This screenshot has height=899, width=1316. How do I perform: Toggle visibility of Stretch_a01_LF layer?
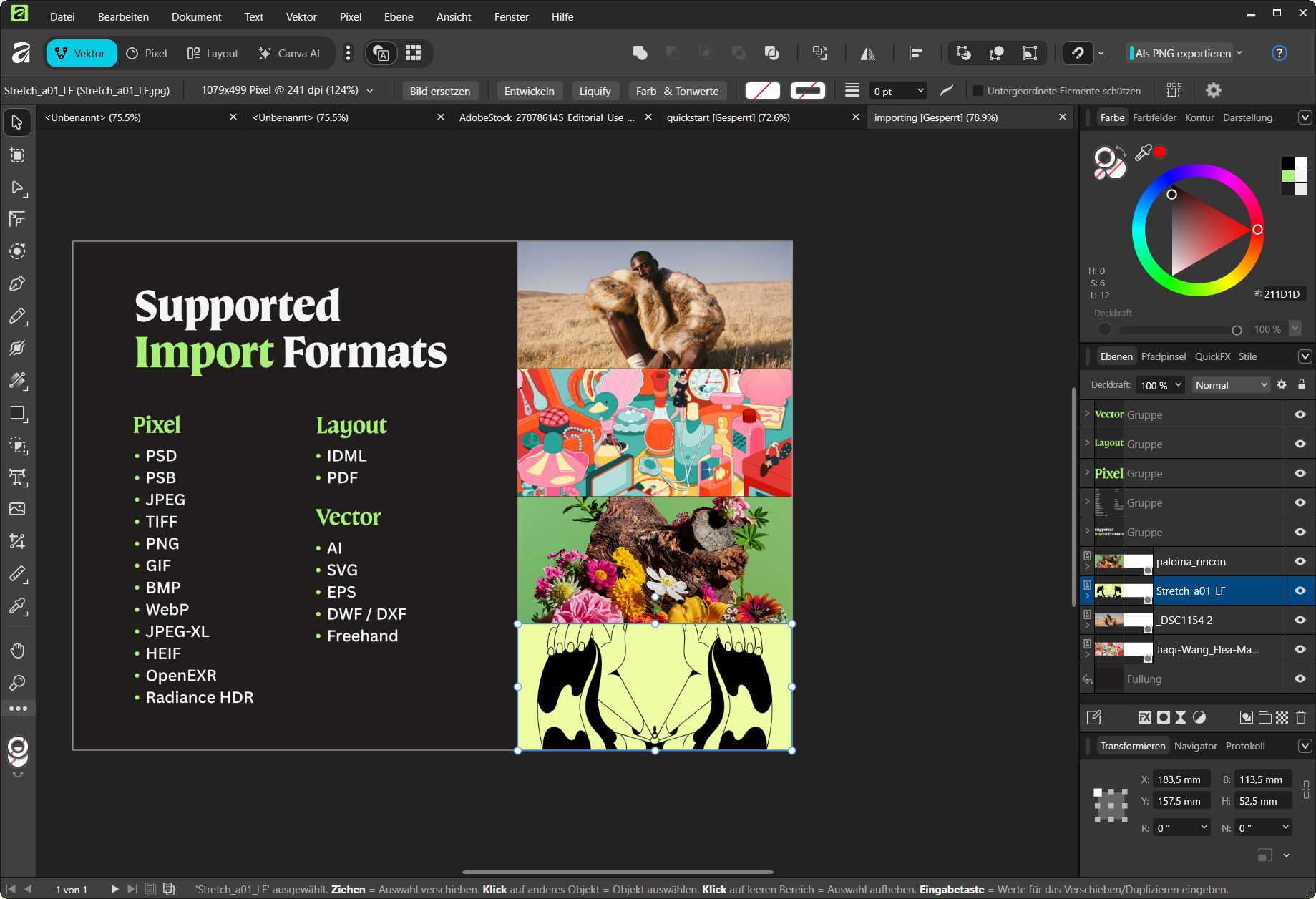pyautogui.click(x=1300, y=591)
